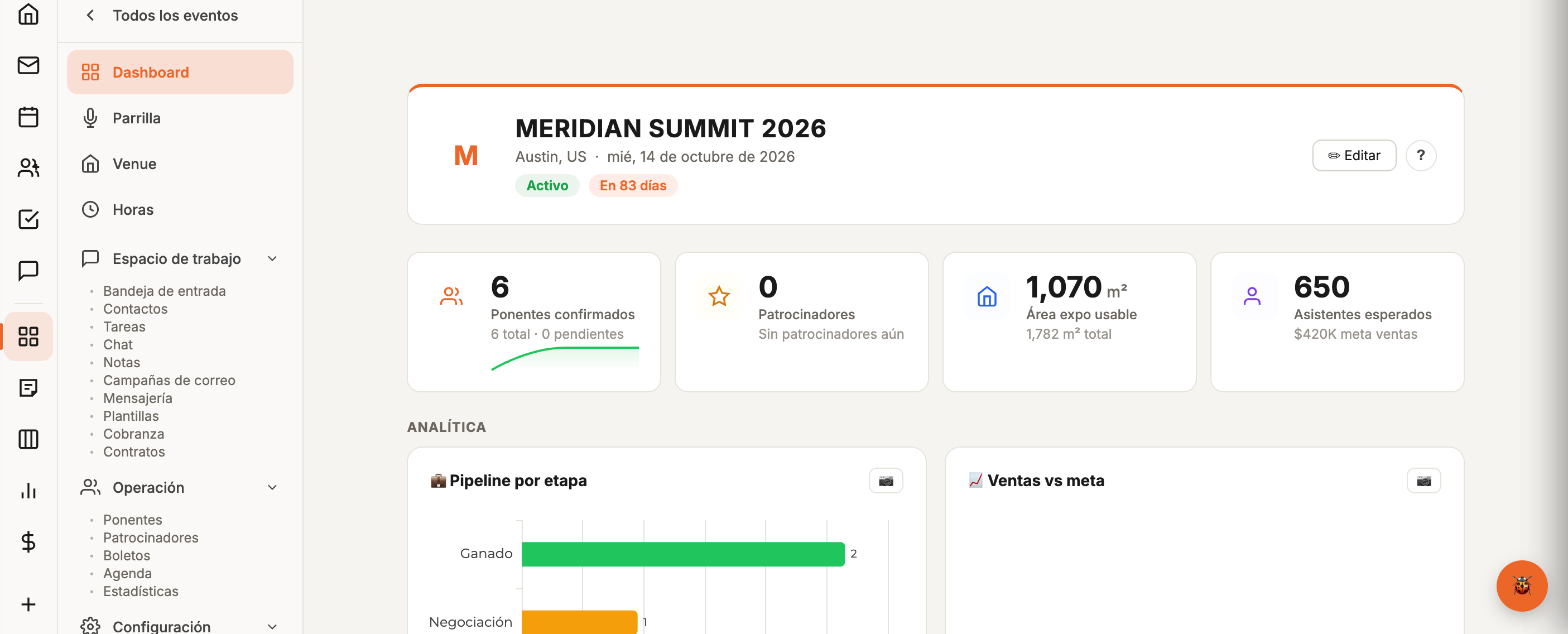
Task: Click the 1,070 m² expo area value
Action: 1077,288
